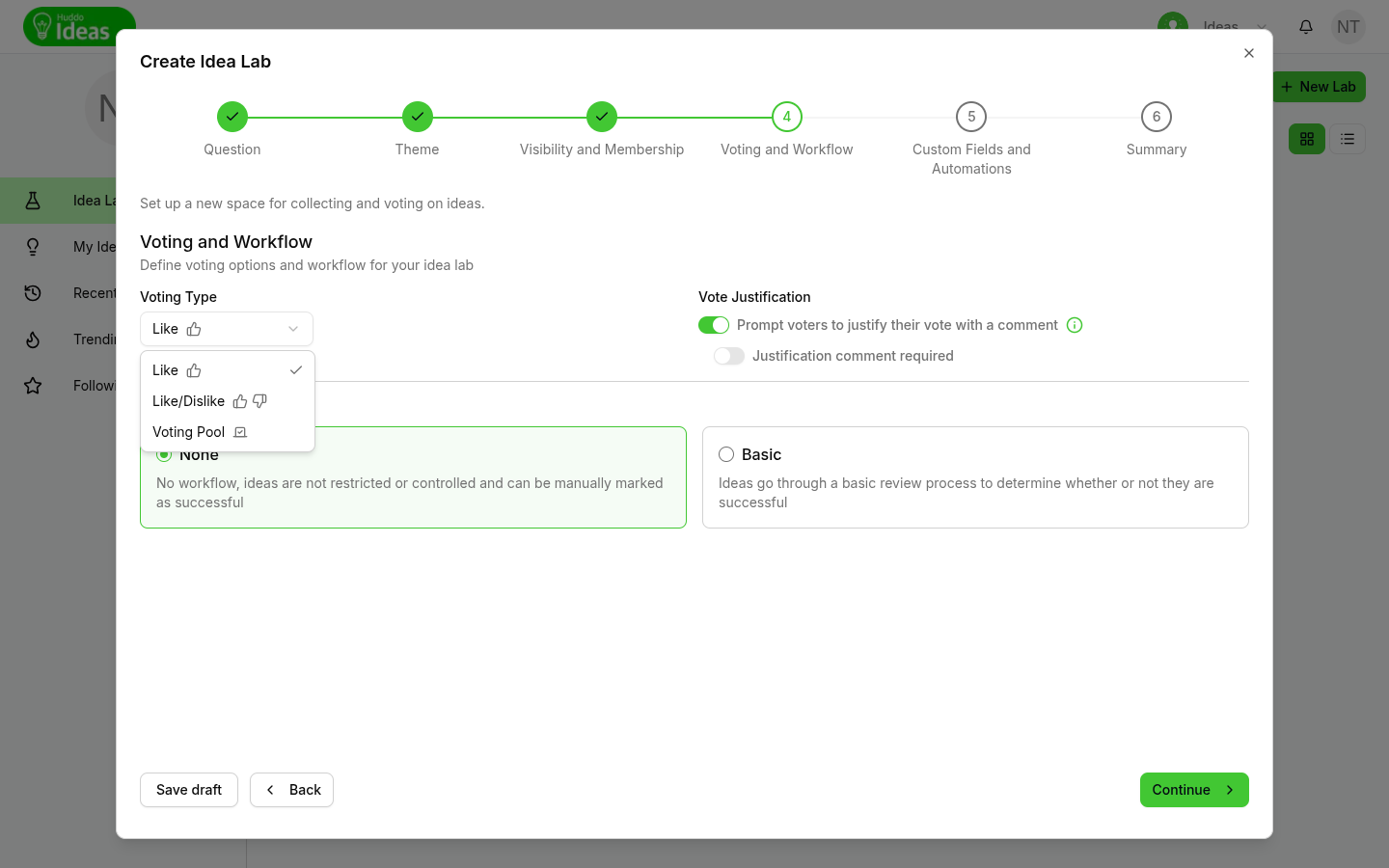Image resolution: width=1389 pixels, height=868 pixels.
Task: Click the Following star icon
Action: [x=33, y=386]
